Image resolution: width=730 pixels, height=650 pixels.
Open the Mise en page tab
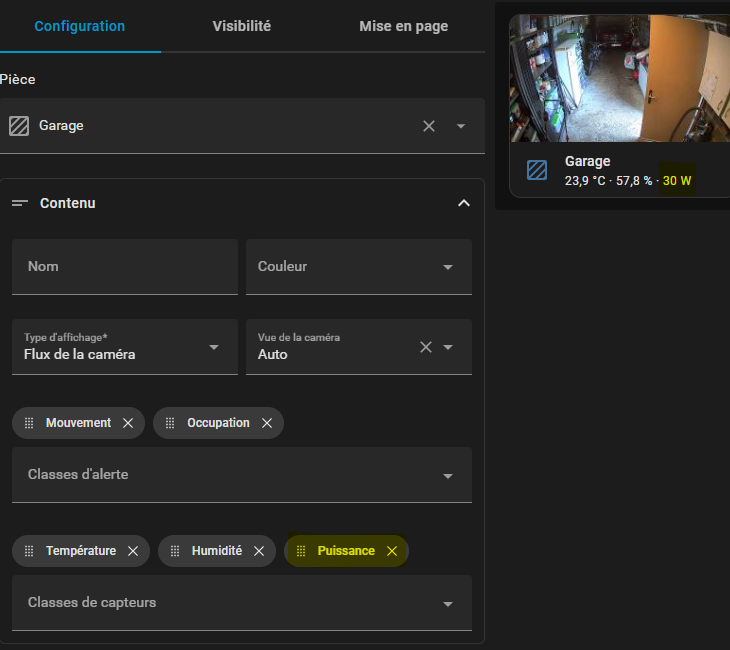pyautogui.click(x=403, y=26)
